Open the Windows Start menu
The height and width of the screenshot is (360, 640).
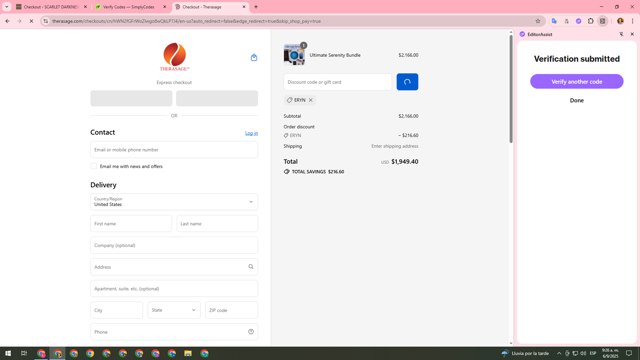(8, 353)
